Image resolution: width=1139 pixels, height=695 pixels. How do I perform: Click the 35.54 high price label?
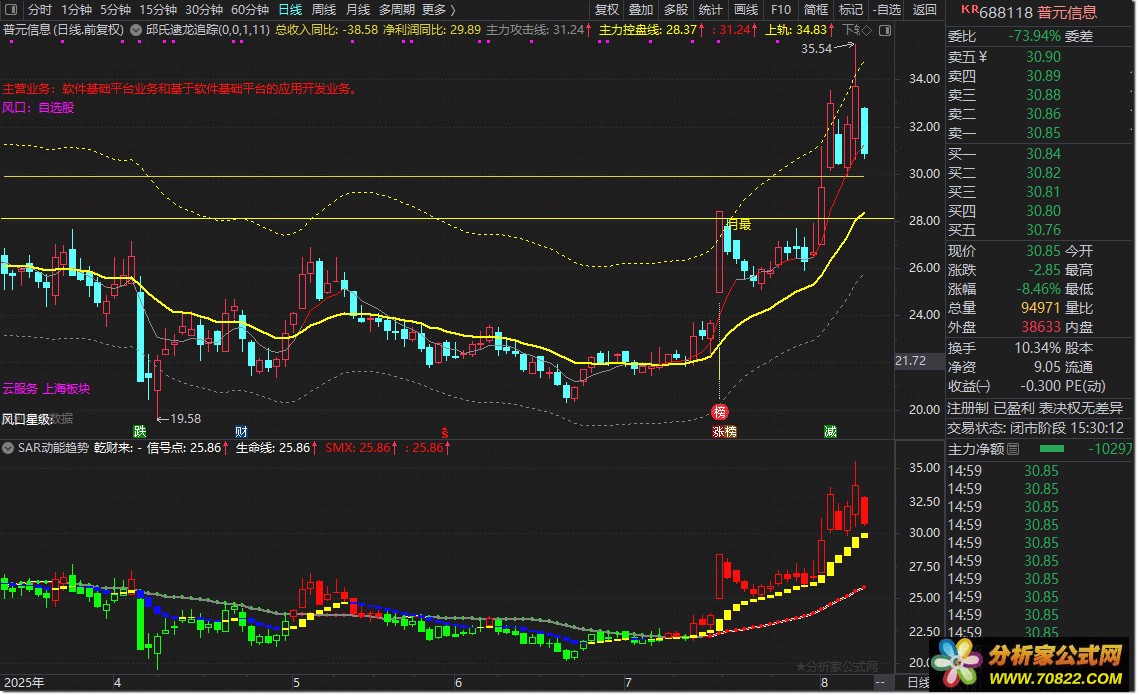(816, 49)
